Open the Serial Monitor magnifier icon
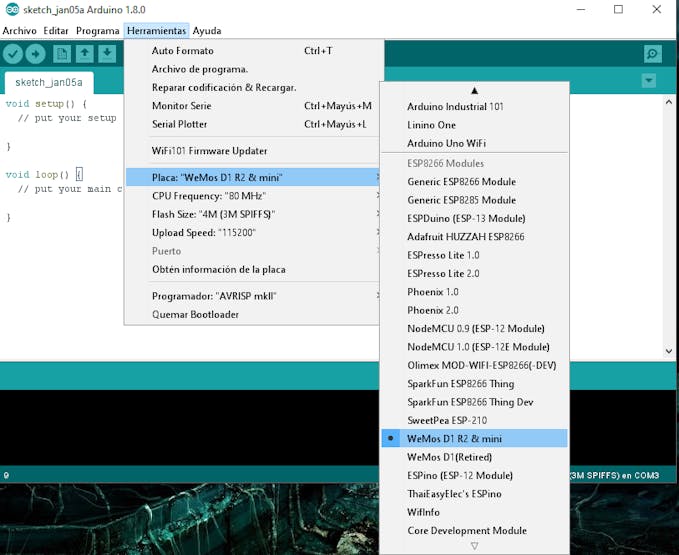This screenshot has width=679, height=555. click(x=653, y=54)
